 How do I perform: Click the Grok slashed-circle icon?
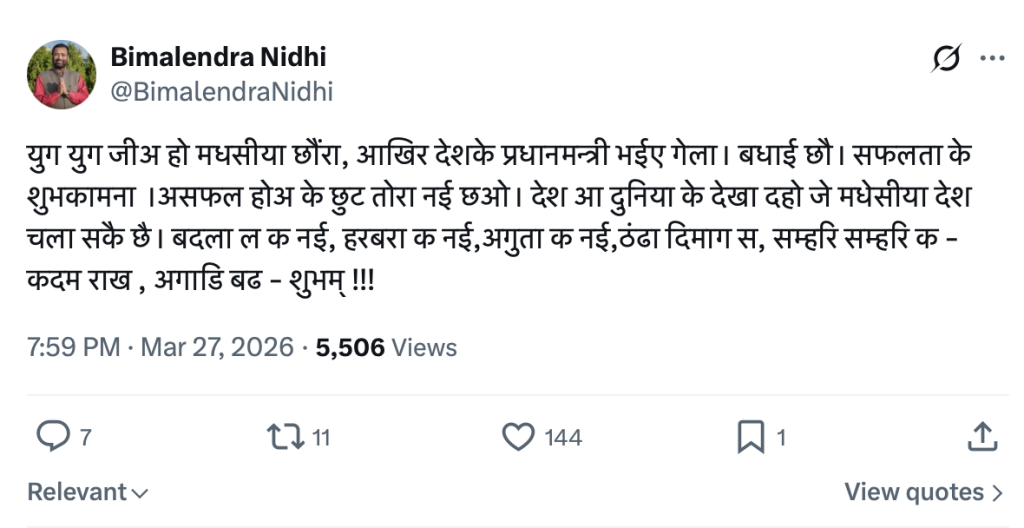945,60
